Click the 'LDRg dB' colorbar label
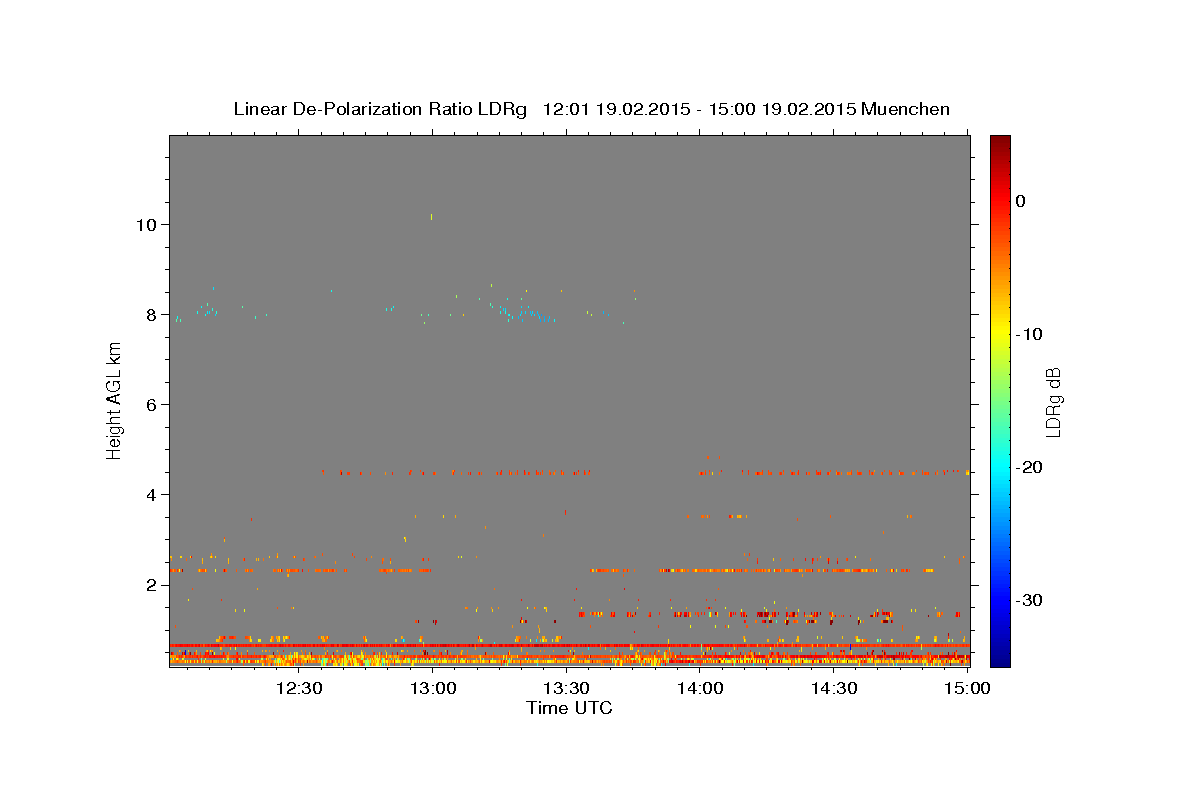 (1052, 402)
